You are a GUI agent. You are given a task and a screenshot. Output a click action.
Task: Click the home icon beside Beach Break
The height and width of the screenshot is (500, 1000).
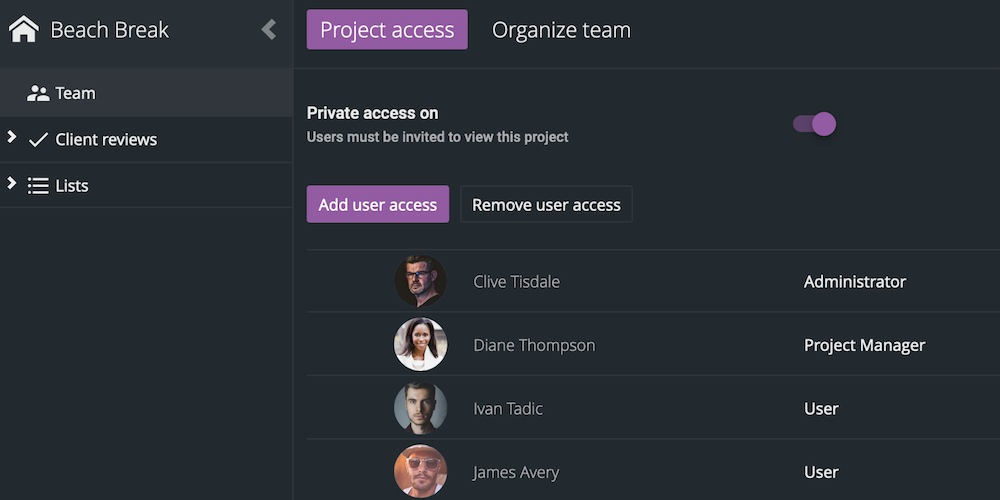(x=23, y=29)
